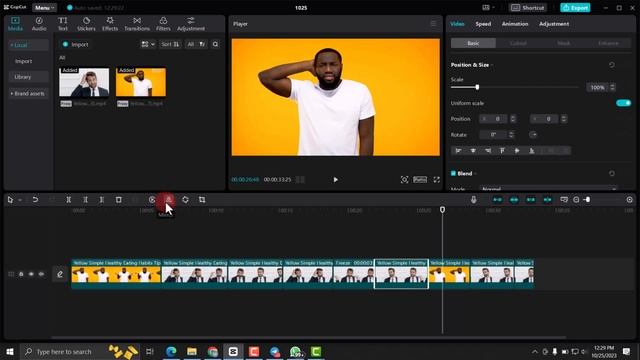Click the Mirror tool under the cursor
640x360 pixels.
point(168,200)
